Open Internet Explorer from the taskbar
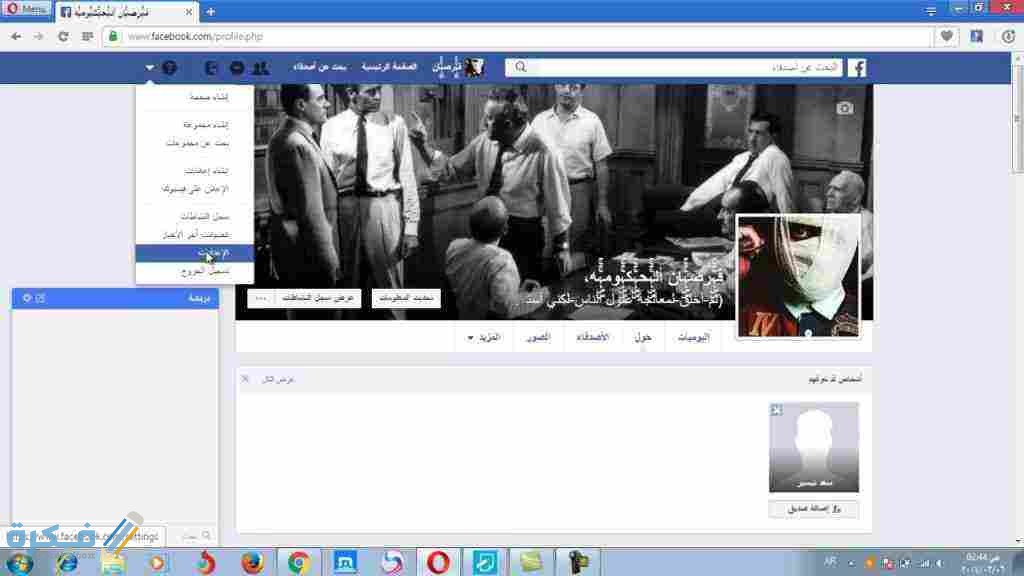The width and height of the screenshot is (1024, 576). (66, 562)
